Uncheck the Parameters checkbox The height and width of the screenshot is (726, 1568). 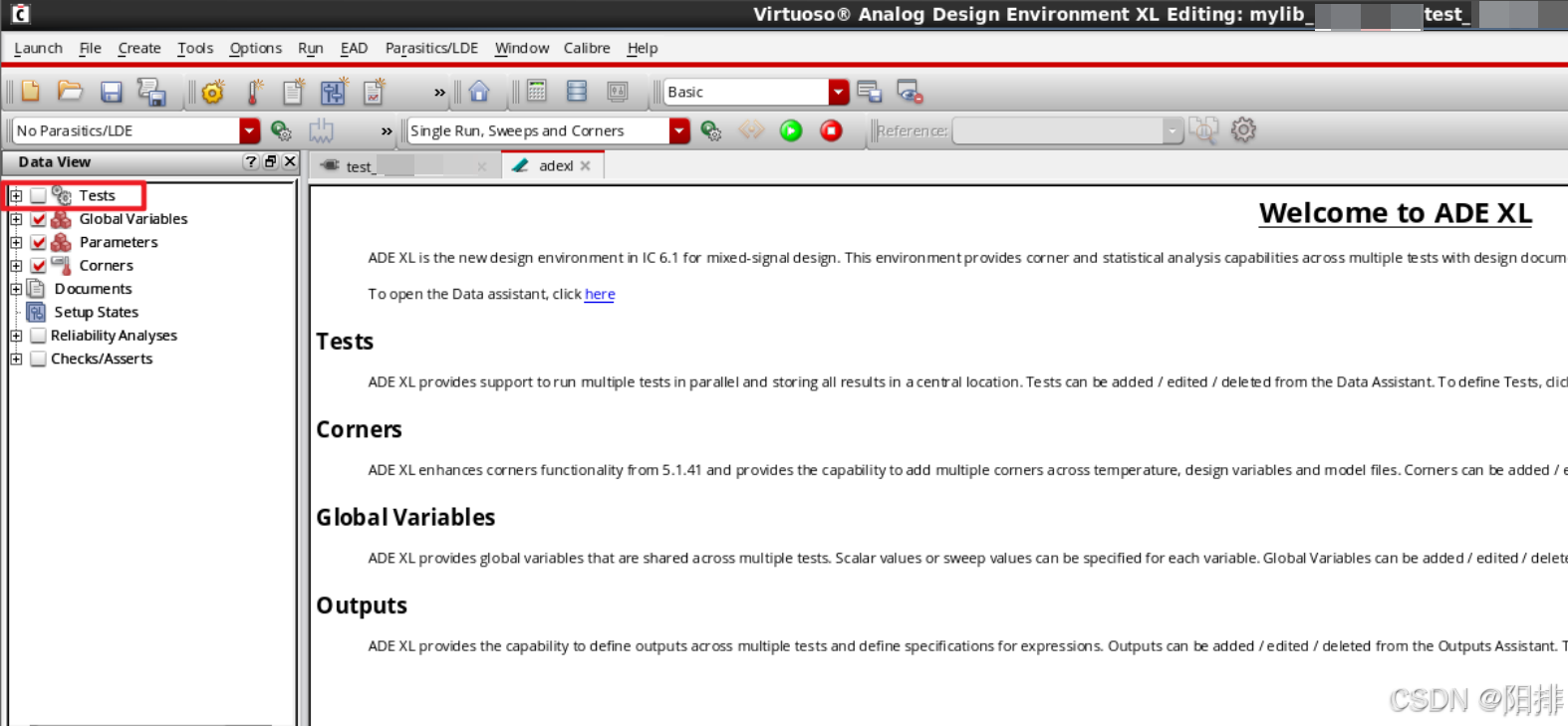[38, 242]
